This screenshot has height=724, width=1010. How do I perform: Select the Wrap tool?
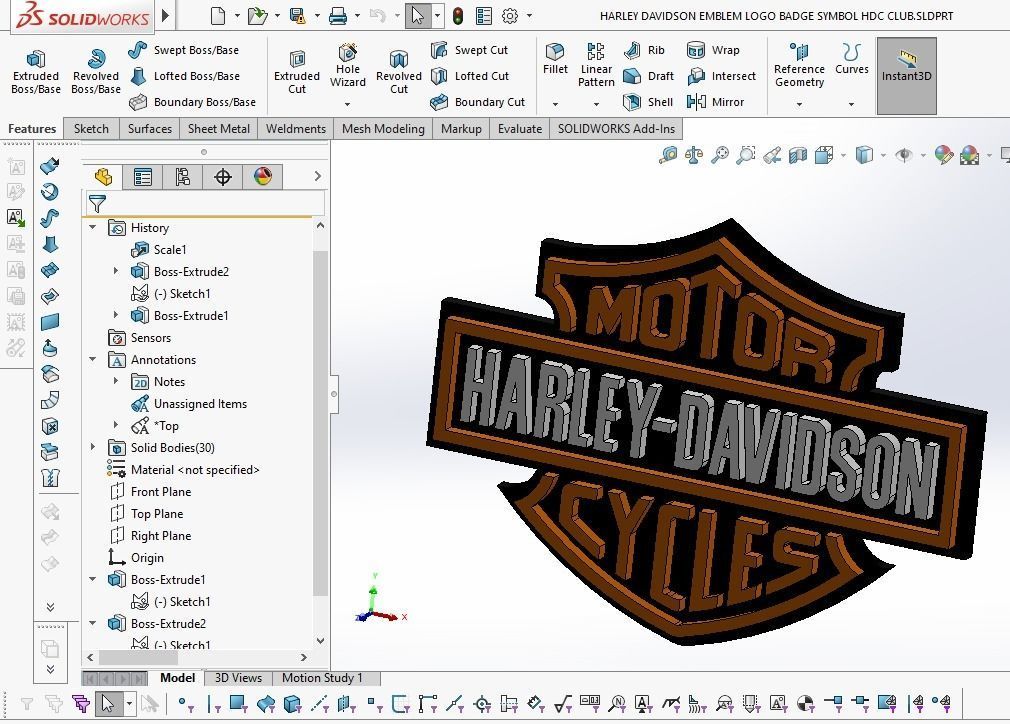click(713, 50)
